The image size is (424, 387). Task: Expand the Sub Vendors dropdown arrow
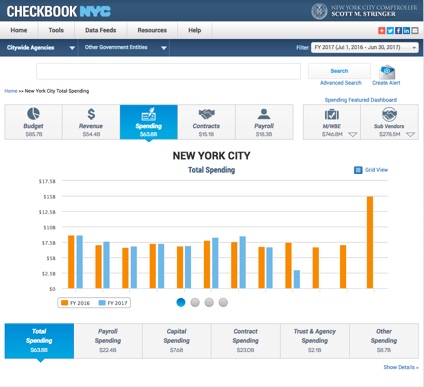410,134
